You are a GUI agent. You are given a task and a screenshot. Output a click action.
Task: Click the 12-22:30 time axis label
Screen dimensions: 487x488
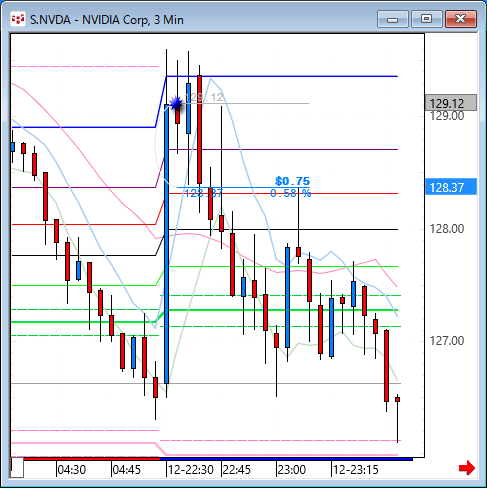[x=191, y=470]
